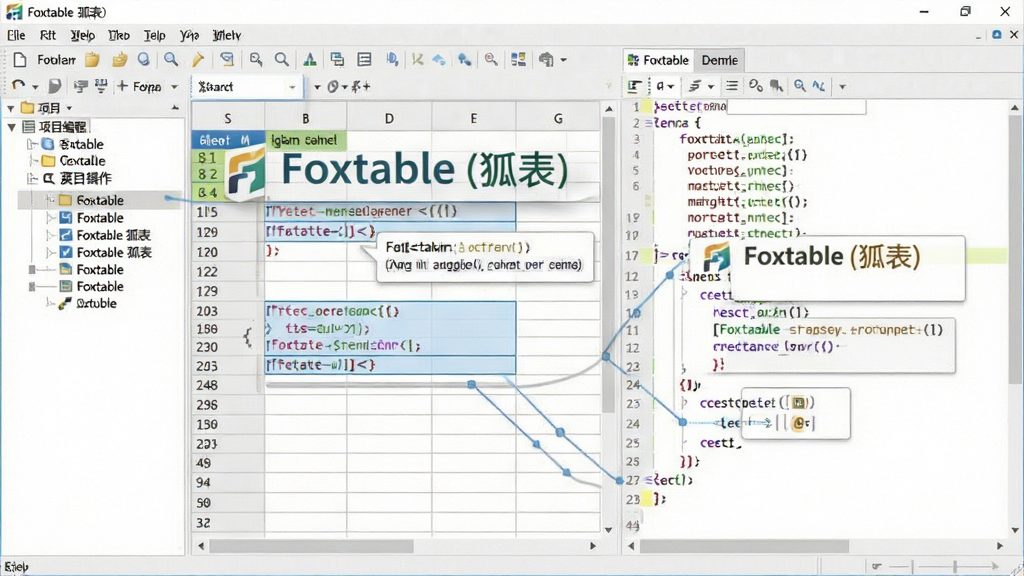Click the green triangle tree icon
The image size is (1024, 576).
[310, 60]
